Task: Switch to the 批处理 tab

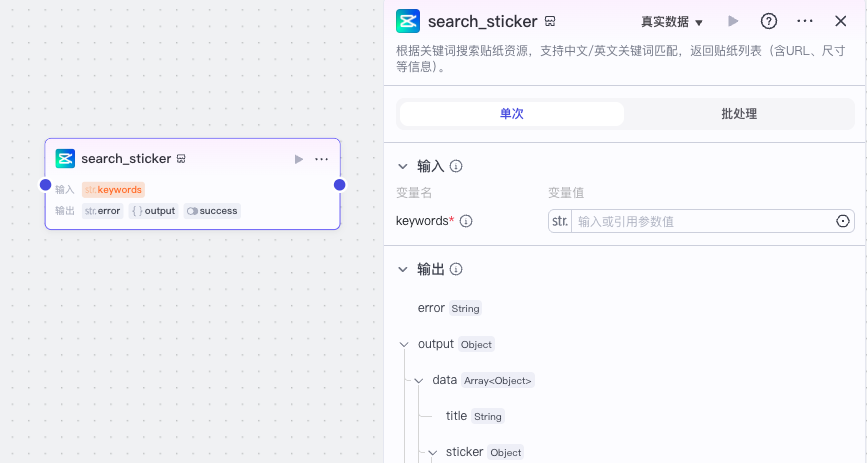Action: (x=739, y=114)
